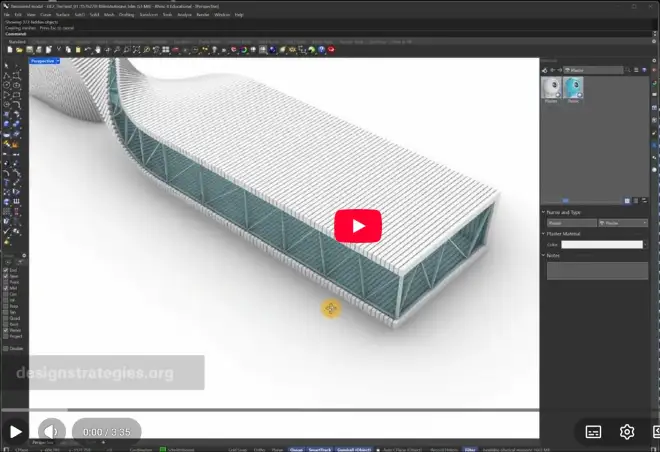
Task: Click the Command prompt line
Action: (327, 34)
